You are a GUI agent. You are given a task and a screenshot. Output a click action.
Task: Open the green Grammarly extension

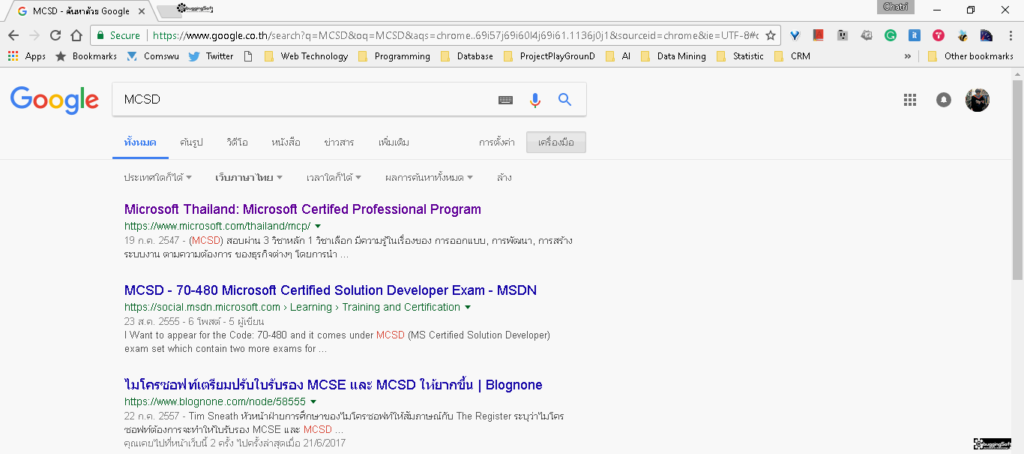[891, 36]
